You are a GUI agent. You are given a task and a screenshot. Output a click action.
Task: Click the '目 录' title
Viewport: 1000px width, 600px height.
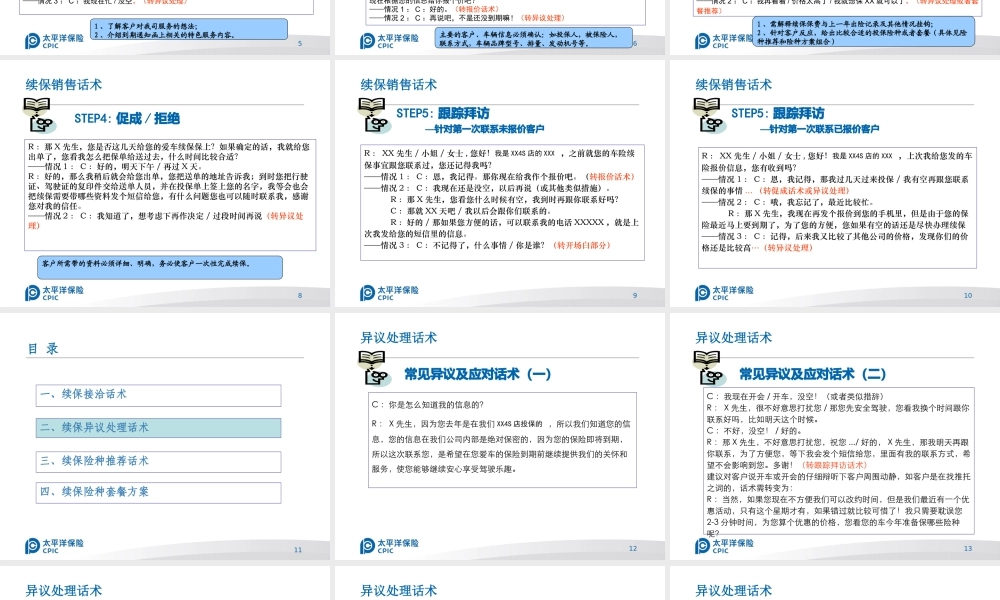point(43,349)
